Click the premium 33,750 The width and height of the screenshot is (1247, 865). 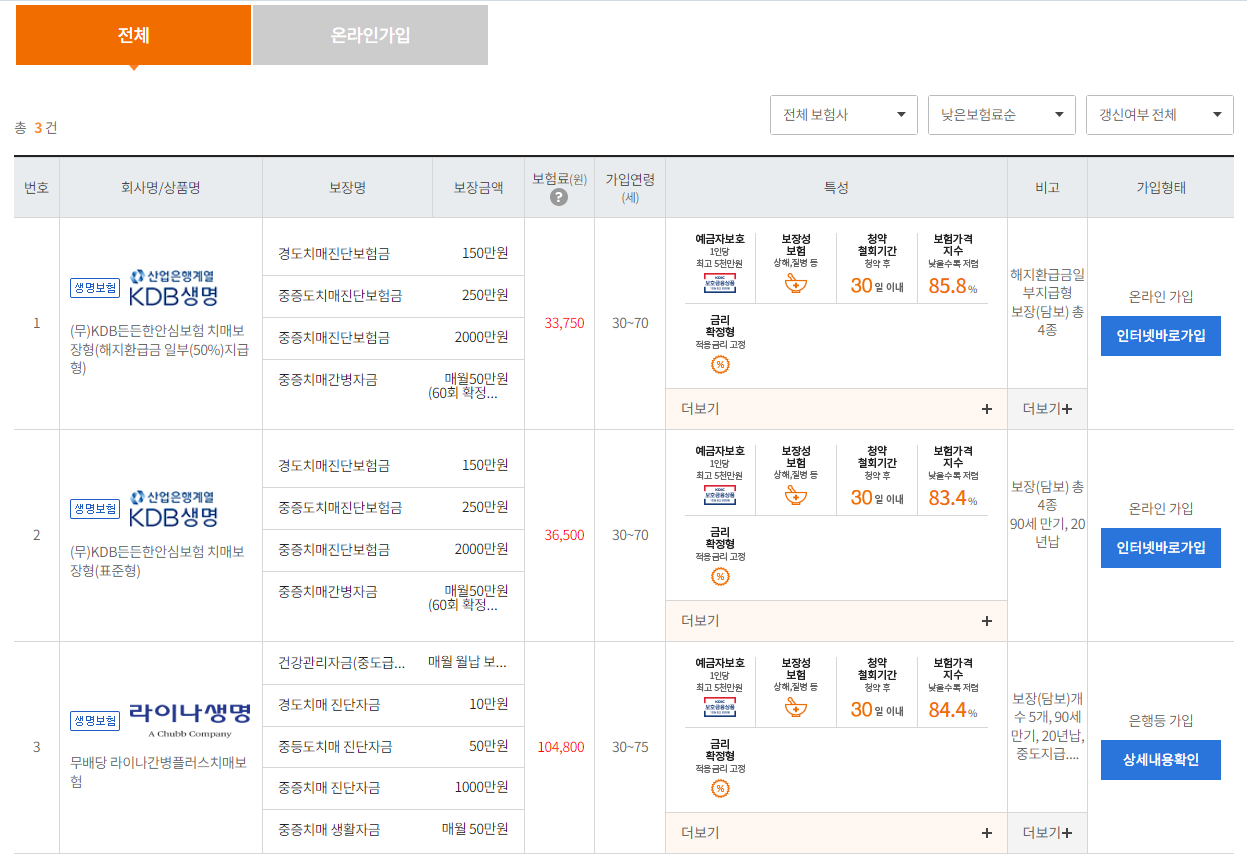[x=564, y=323]
